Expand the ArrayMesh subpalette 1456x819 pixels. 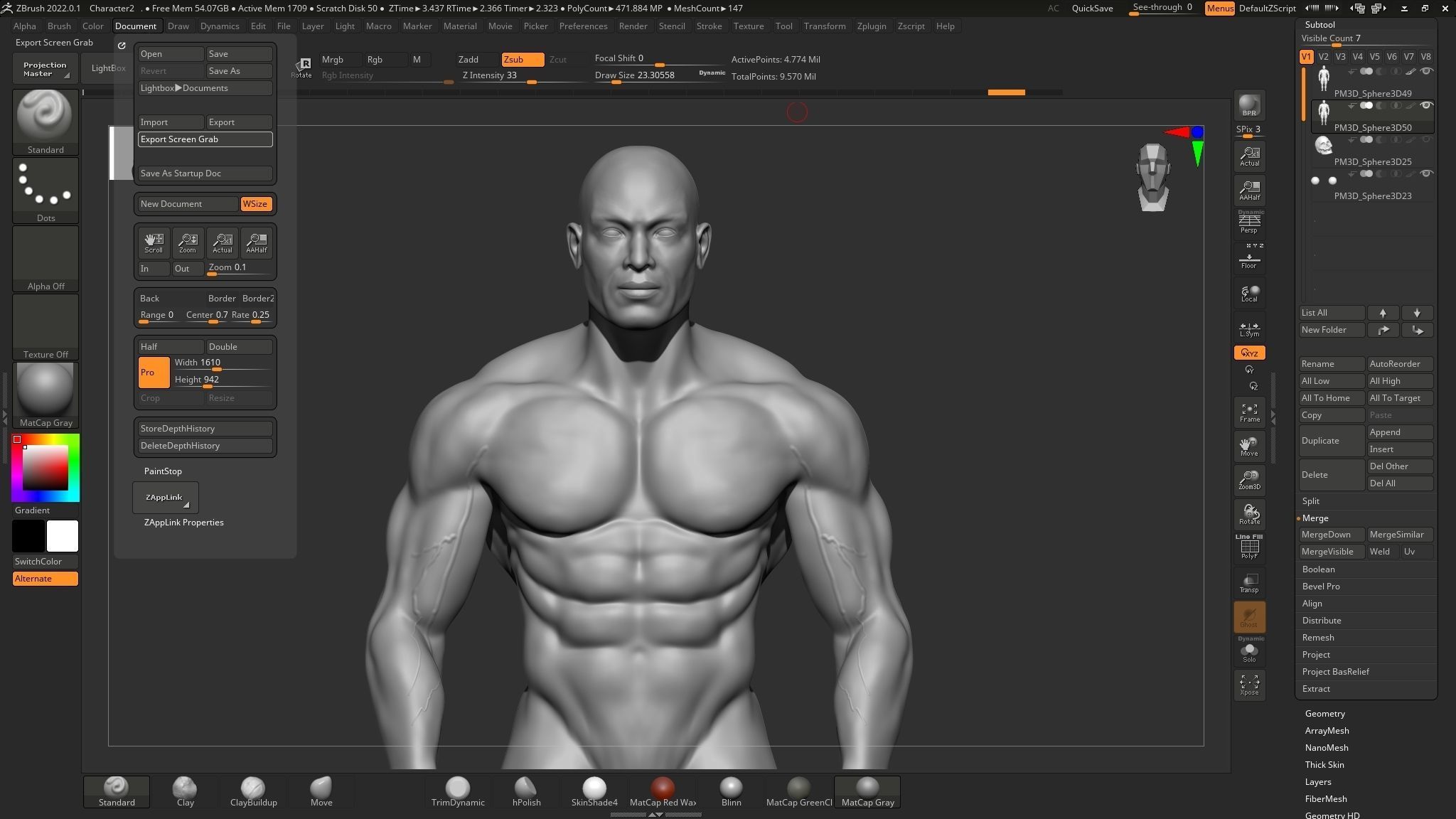tap(1327, 731)
